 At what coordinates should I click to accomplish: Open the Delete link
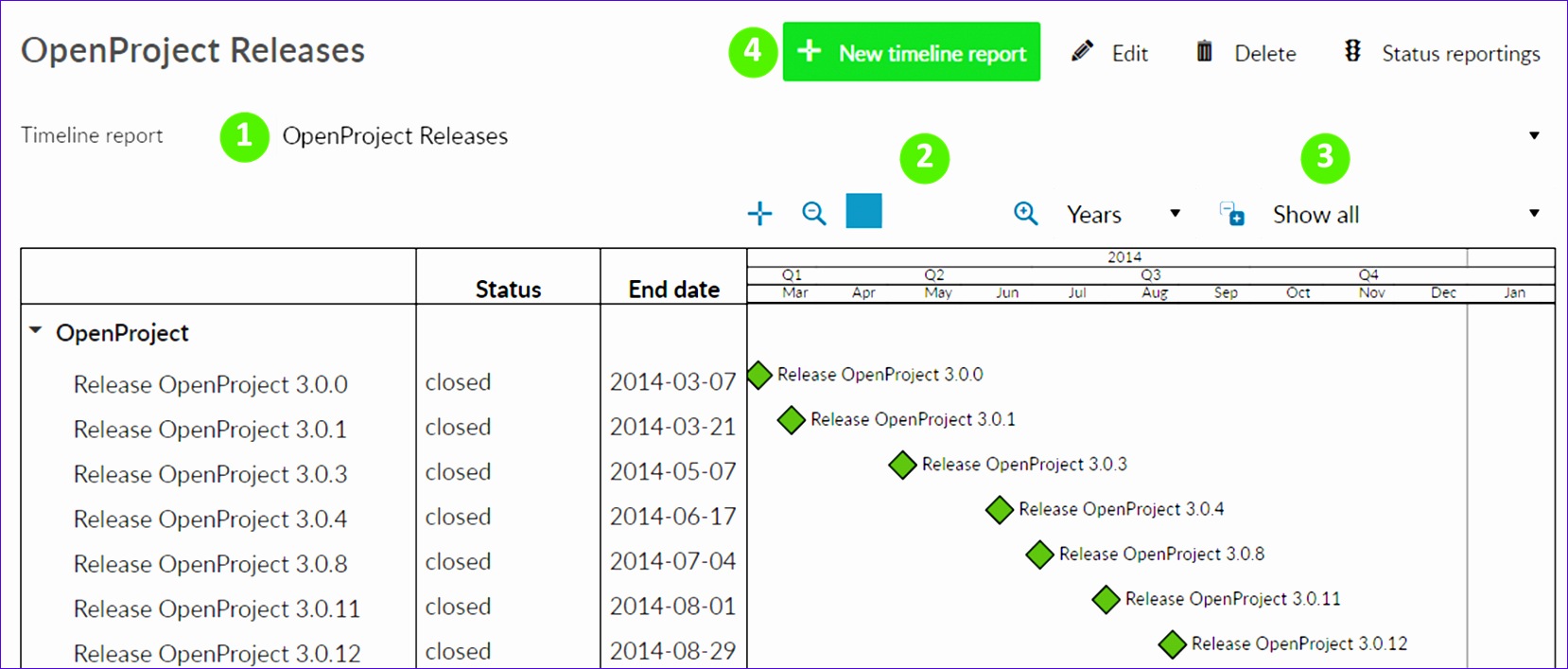click(x=1264, y=53)
